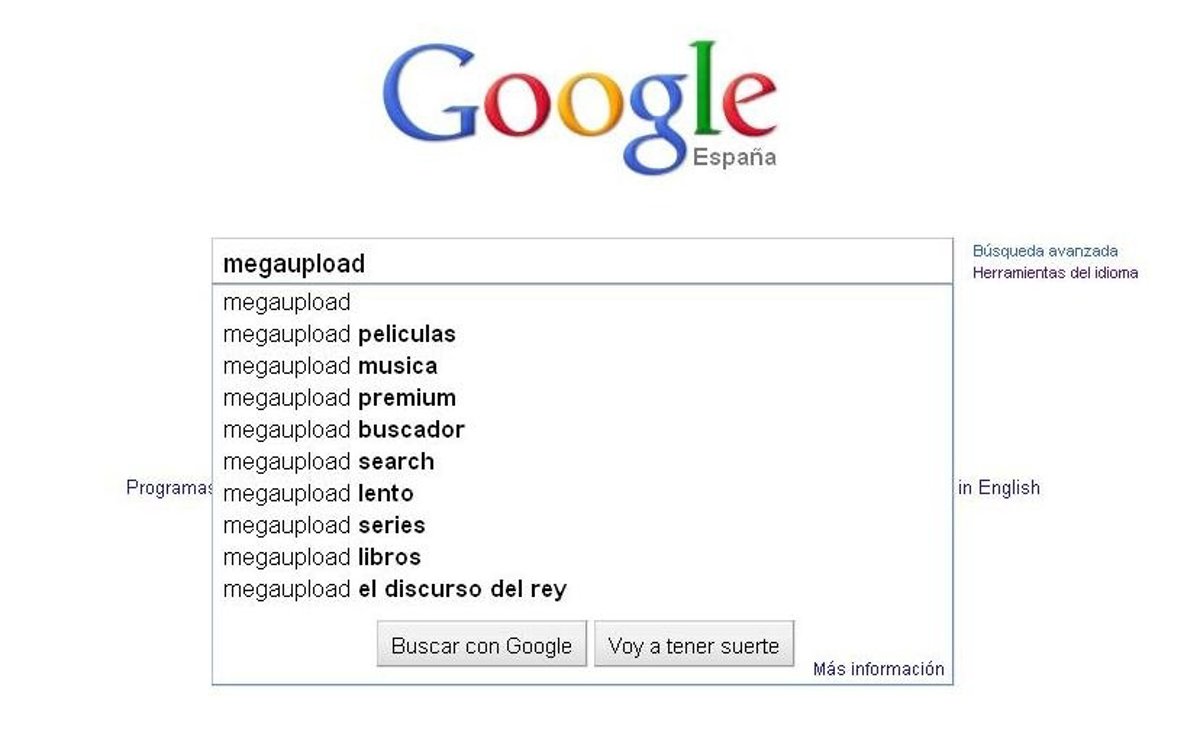Pick the megaupload libros suggestion
The image size is (1200, 752).
pyautogui.click(x=322, y=558)
